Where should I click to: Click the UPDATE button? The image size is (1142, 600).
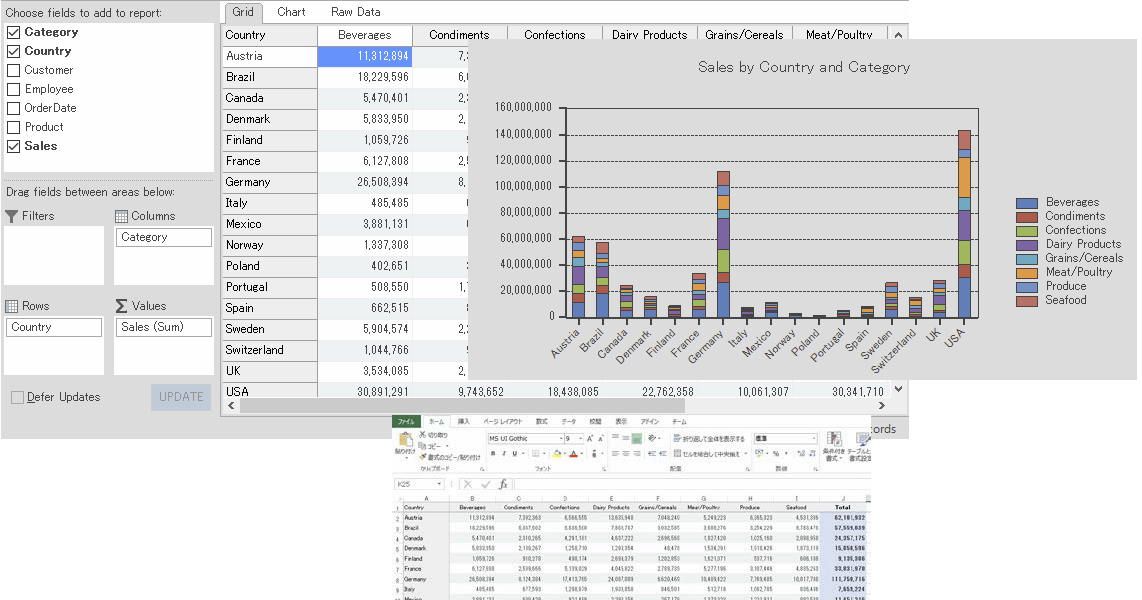(x=180, y=397)
